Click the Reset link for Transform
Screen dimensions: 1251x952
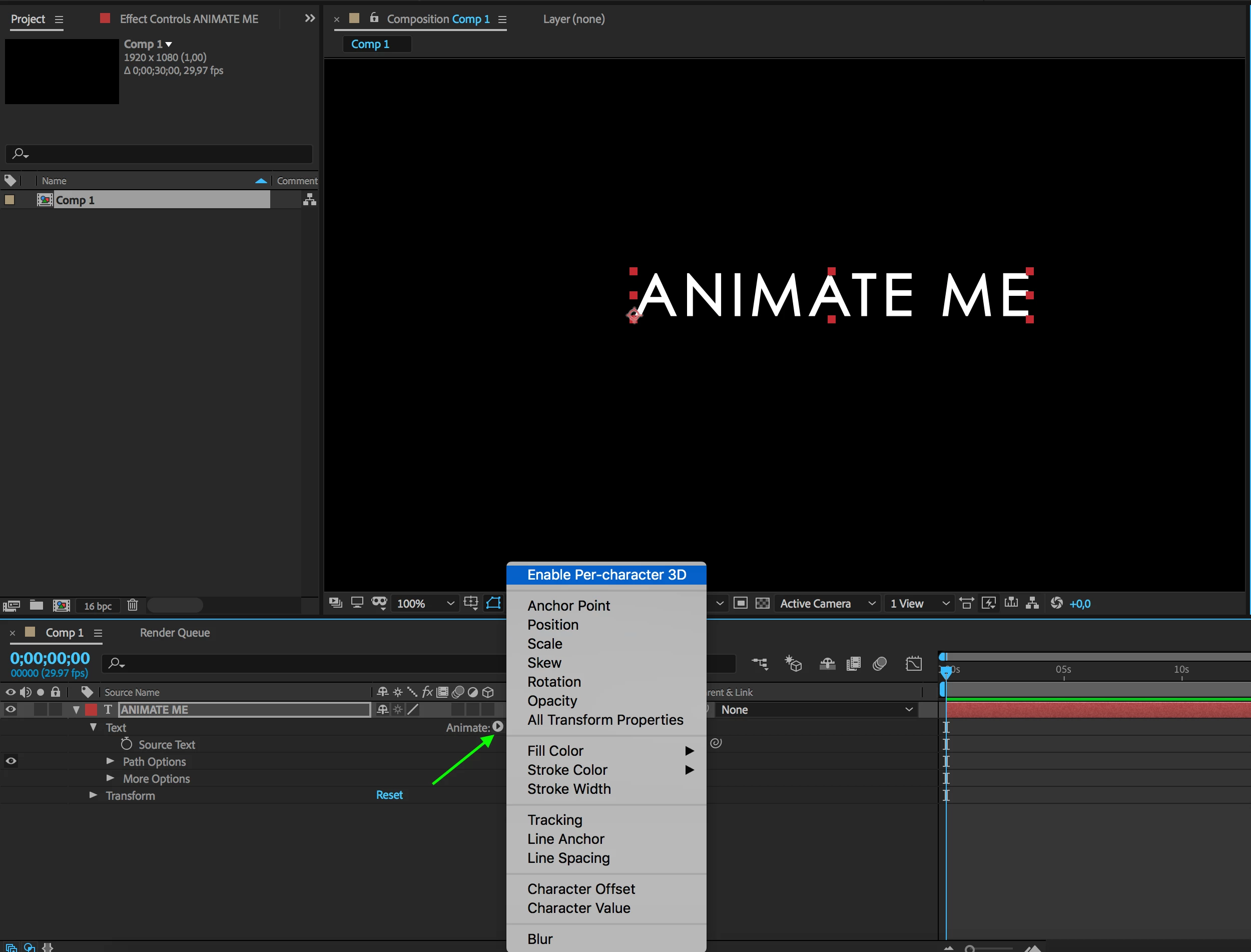[x=389, y=795]
